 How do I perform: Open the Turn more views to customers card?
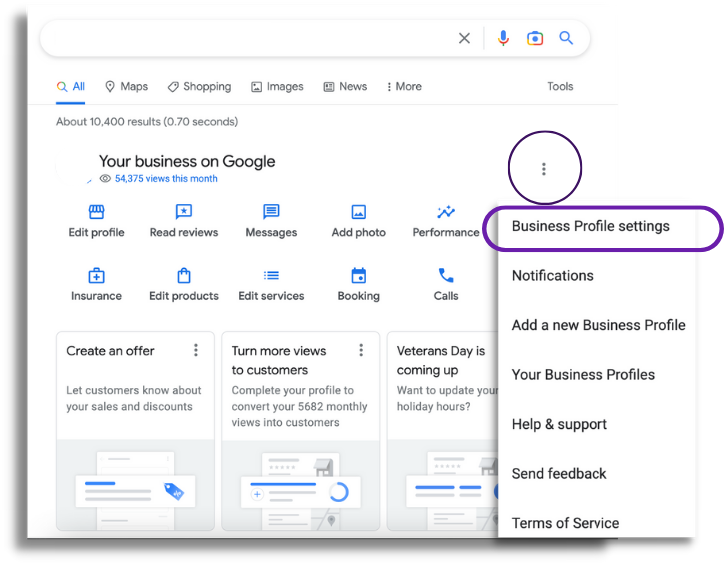pos(301,431)
